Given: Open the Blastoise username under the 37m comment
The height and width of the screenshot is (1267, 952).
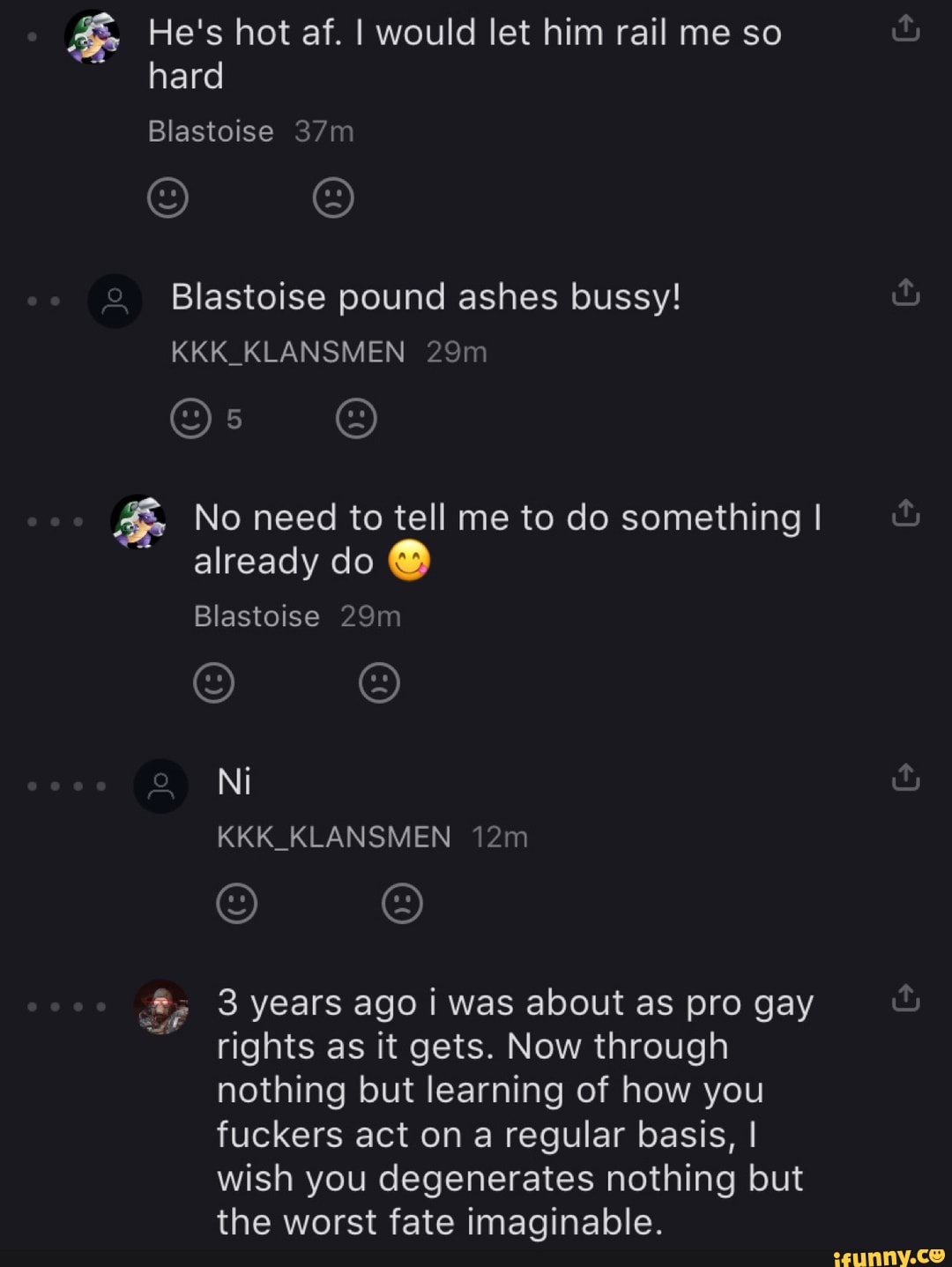Looking at the screenshot, I should click(x=211, y=131).
